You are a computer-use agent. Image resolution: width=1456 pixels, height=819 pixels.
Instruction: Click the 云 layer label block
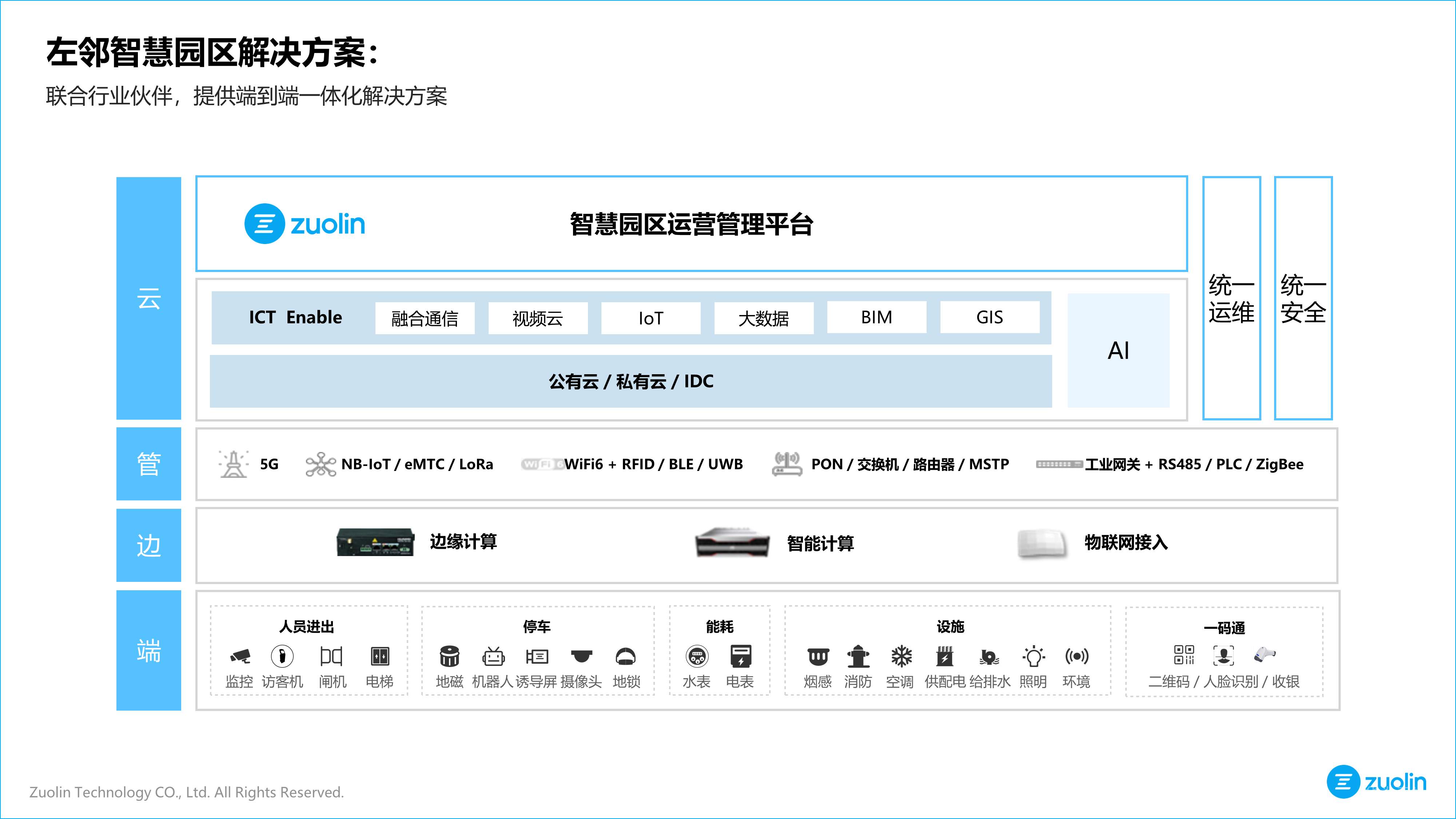click(149, 297)
